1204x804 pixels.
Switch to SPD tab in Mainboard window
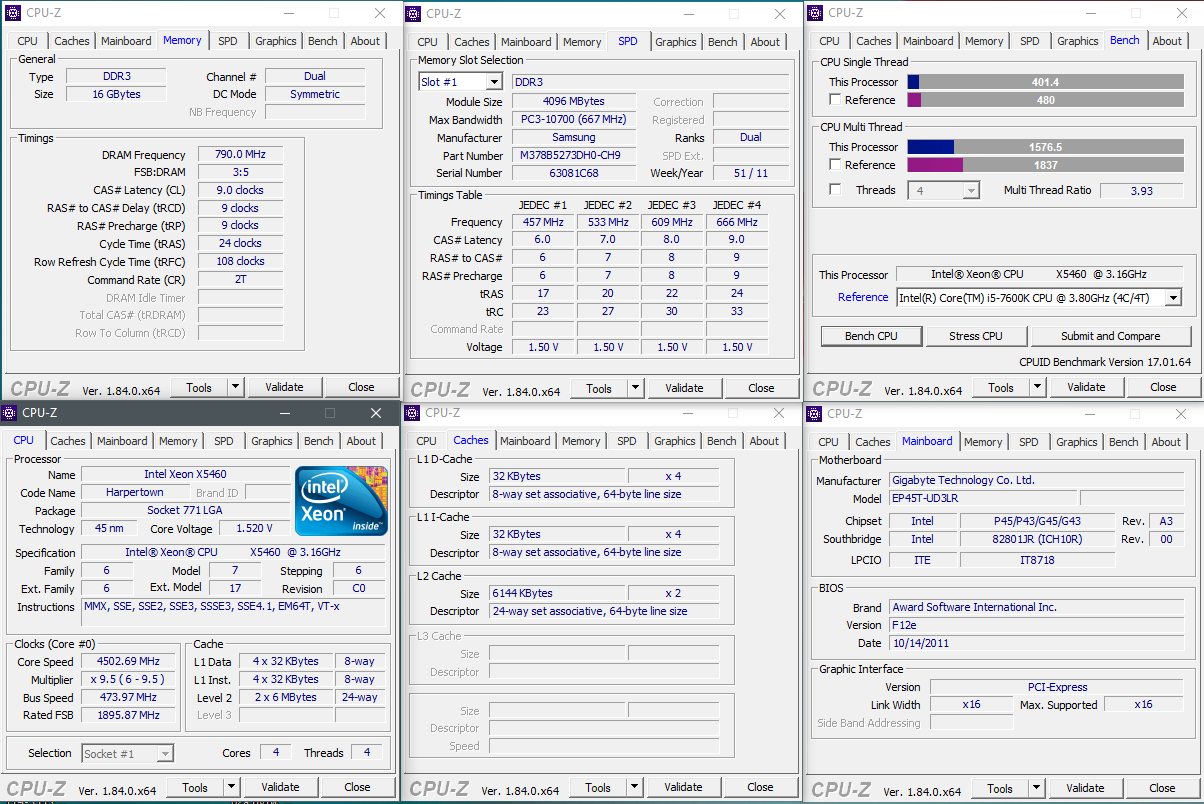(1029, 442)
